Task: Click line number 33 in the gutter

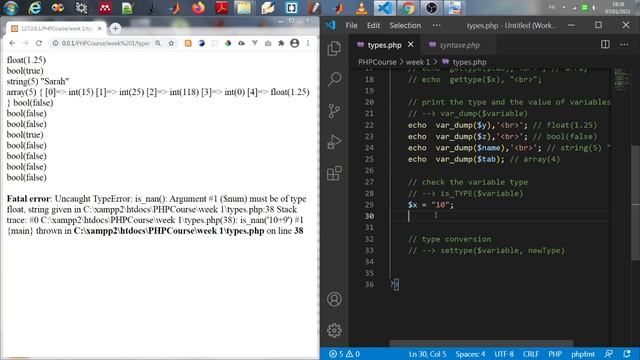Action: pyautogui.click(x=369, y=250)
